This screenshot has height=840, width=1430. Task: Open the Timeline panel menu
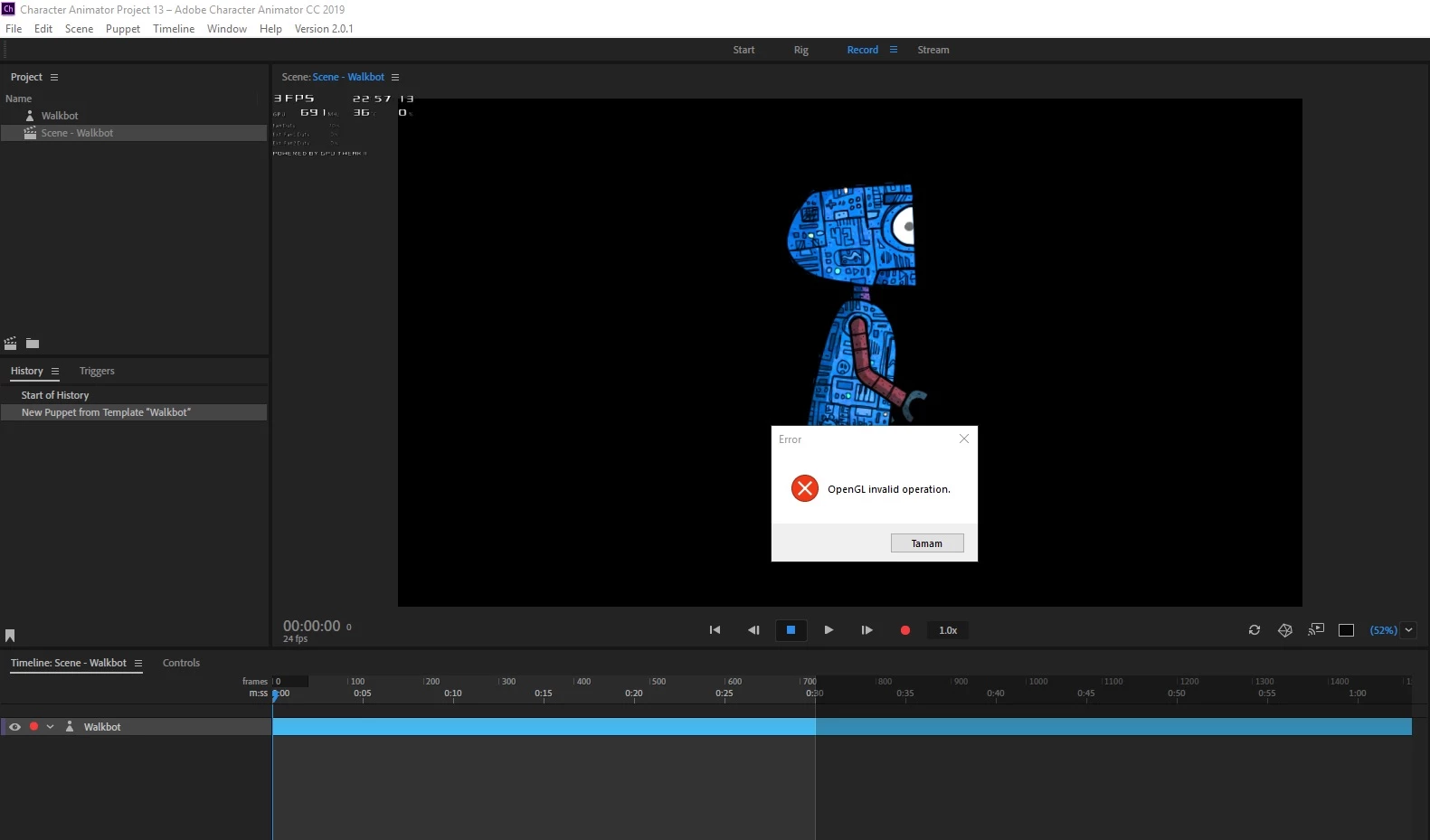coord(138,663)
